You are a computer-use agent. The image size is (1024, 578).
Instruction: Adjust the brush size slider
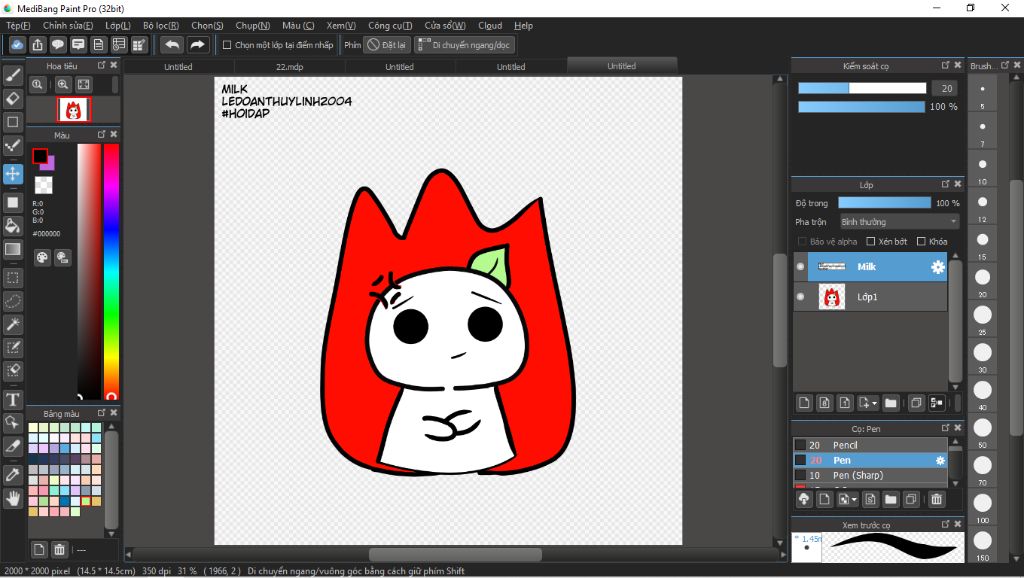click(x=862, y=88)
